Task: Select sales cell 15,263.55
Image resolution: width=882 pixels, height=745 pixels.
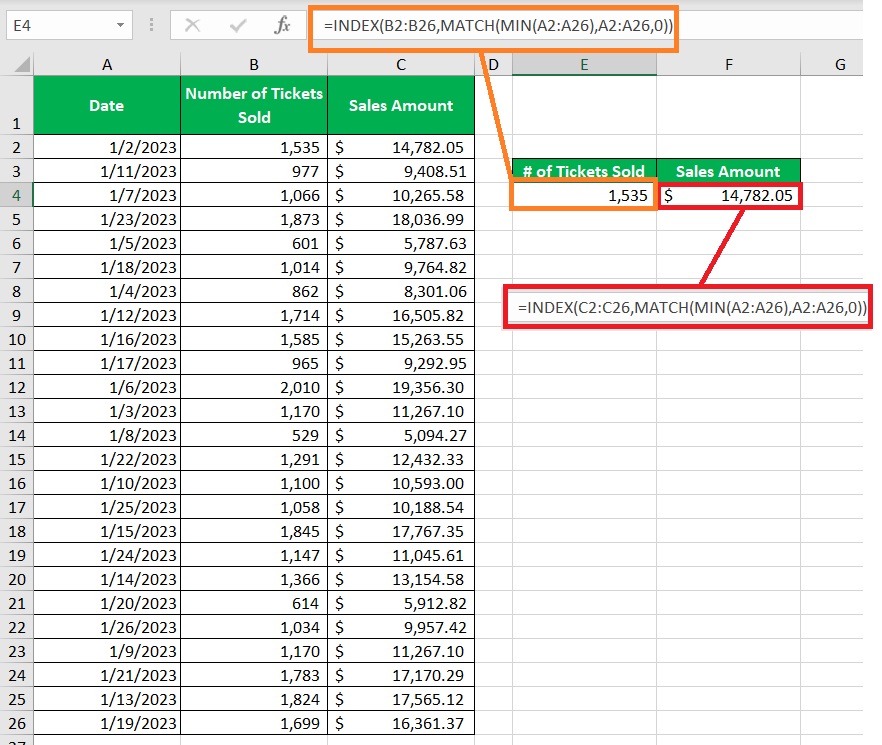Action: tap(400, 339)
